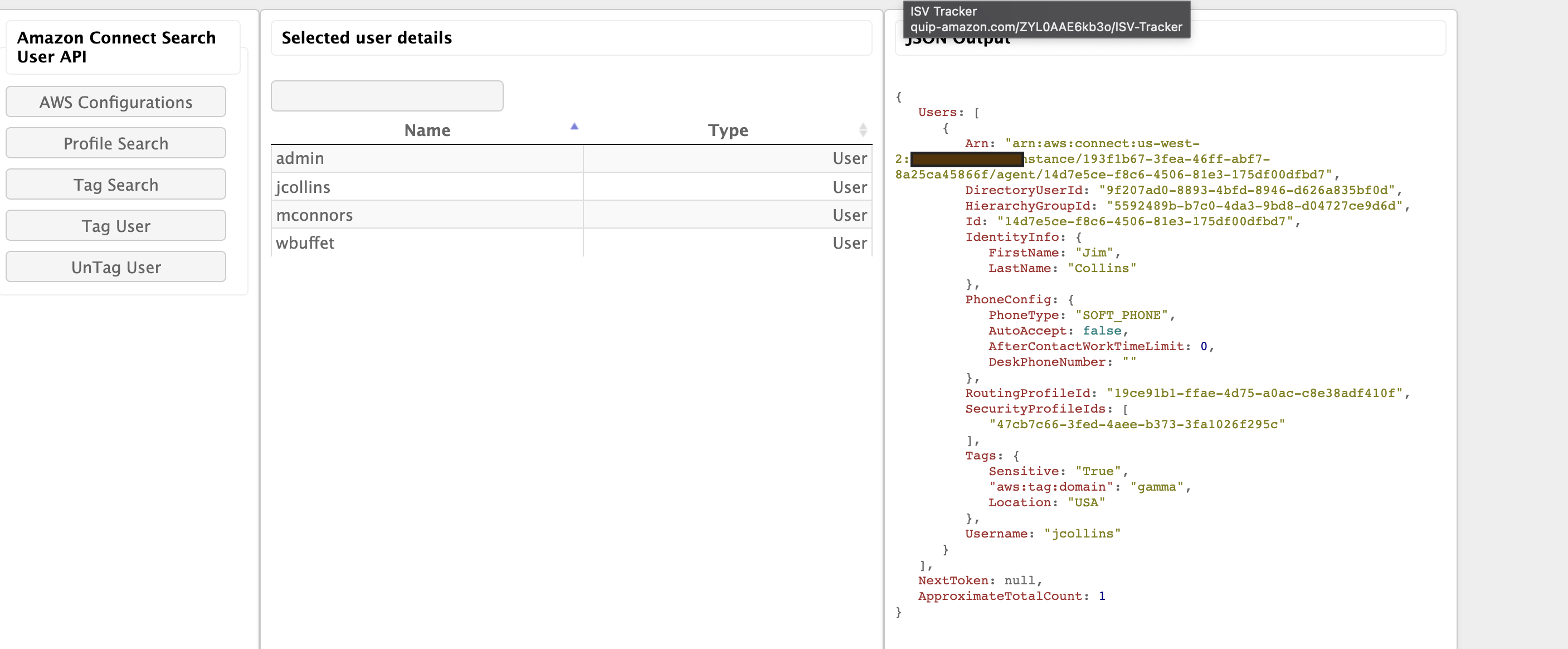This screenshot has height=649, width=1568.
Task: Click the RoutingProfileId value in JSON output
Action: point(1257,393)
